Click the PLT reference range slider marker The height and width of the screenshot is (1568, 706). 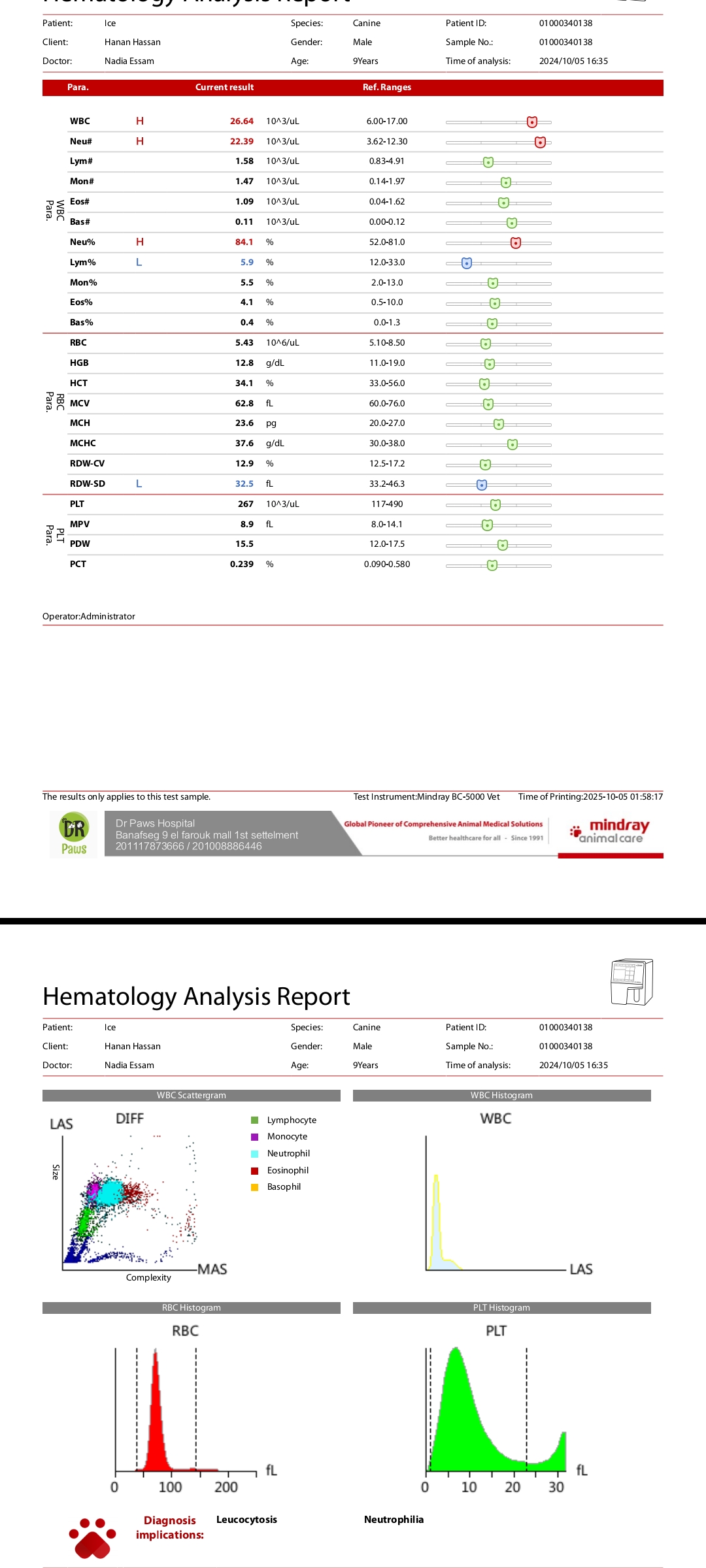pos(496,505)
